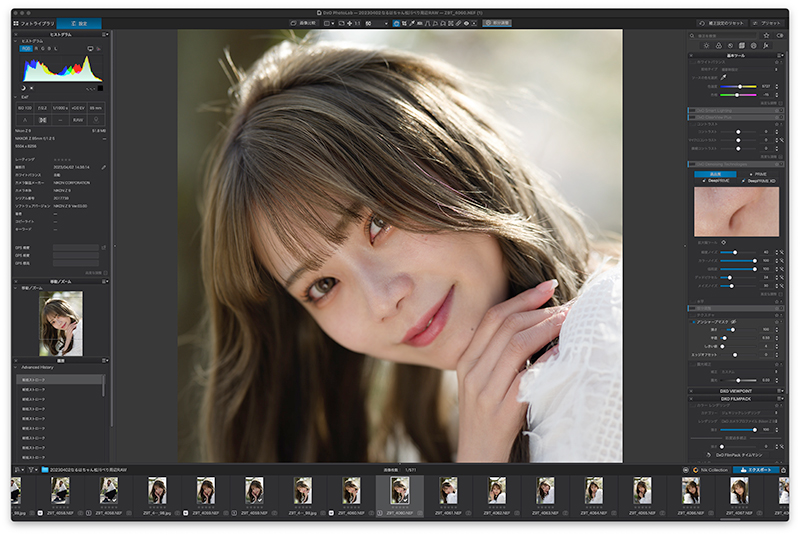This screenshot has height=535, width=800.
Task: Open the histogram palette menu
Action: [x=105, y=34]
